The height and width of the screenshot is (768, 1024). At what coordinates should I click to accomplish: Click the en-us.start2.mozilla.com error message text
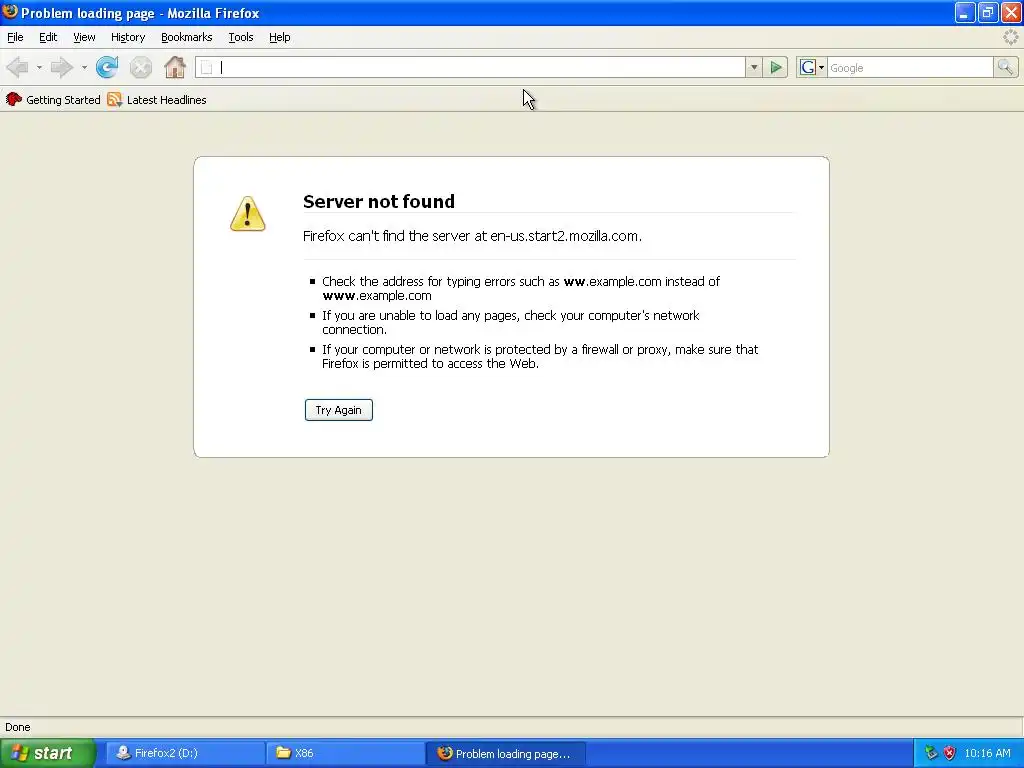point(472,236)
